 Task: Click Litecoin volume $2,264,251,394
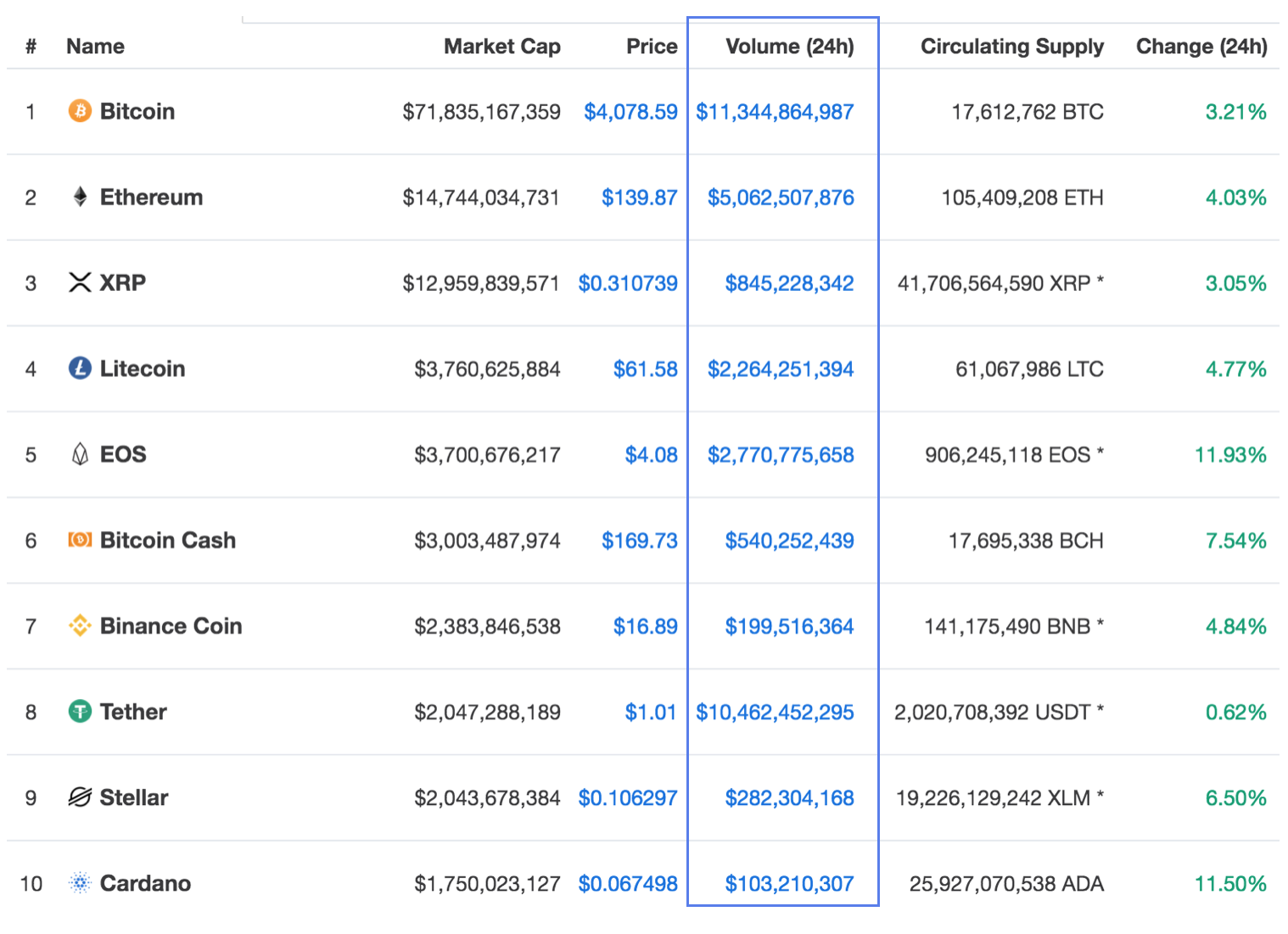tap(781, 368)
